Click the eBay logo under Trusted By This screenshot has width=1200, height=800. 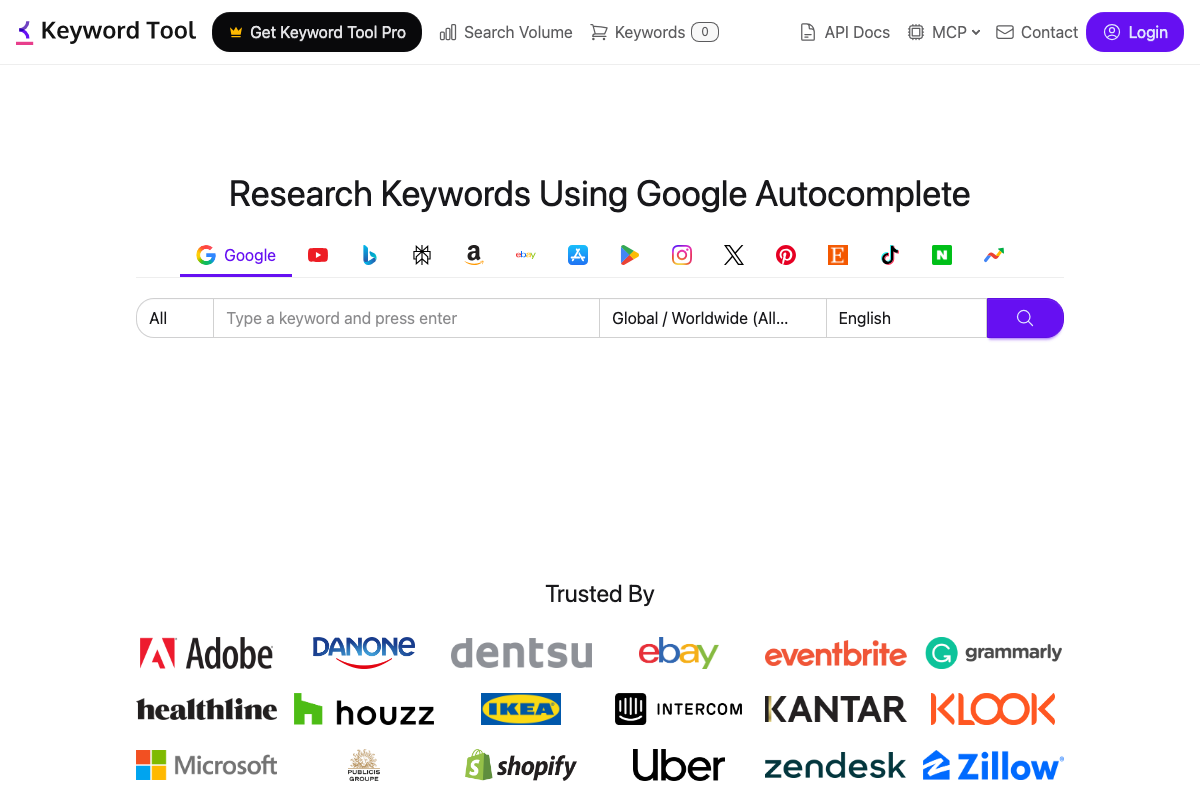click(679, 653)
